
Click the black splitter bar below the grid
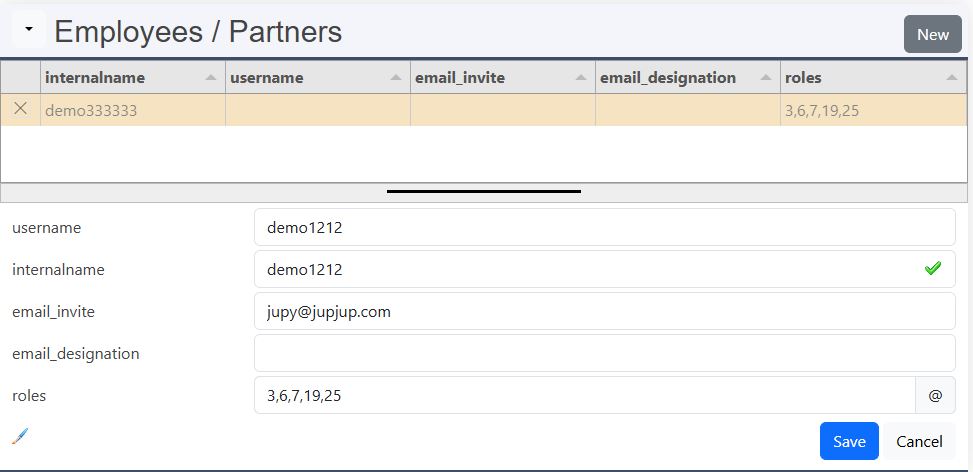pos(484,190)
